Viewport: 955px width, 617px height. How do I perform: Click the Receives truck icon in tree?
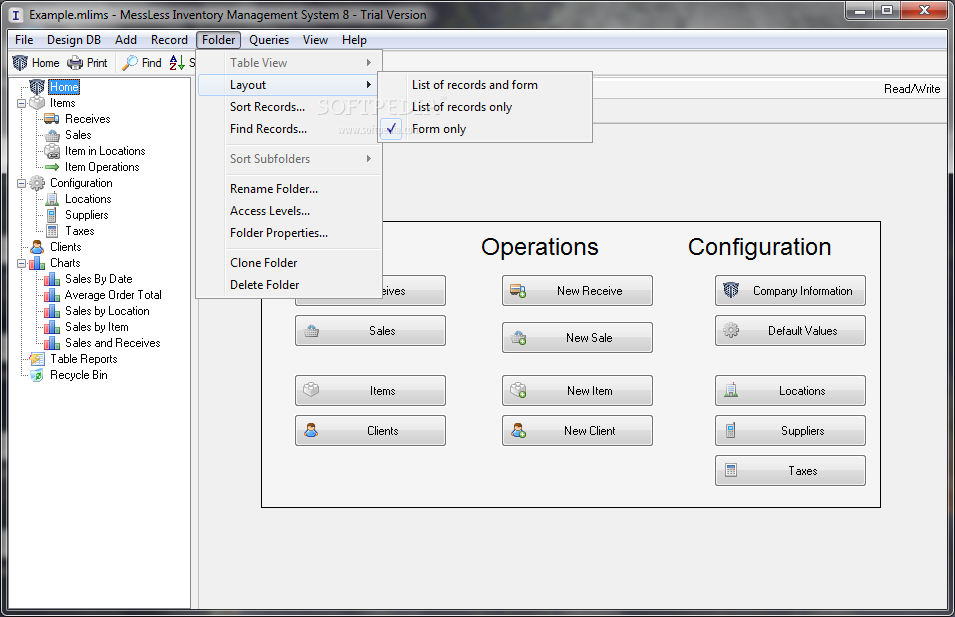[x=52, y=119]
